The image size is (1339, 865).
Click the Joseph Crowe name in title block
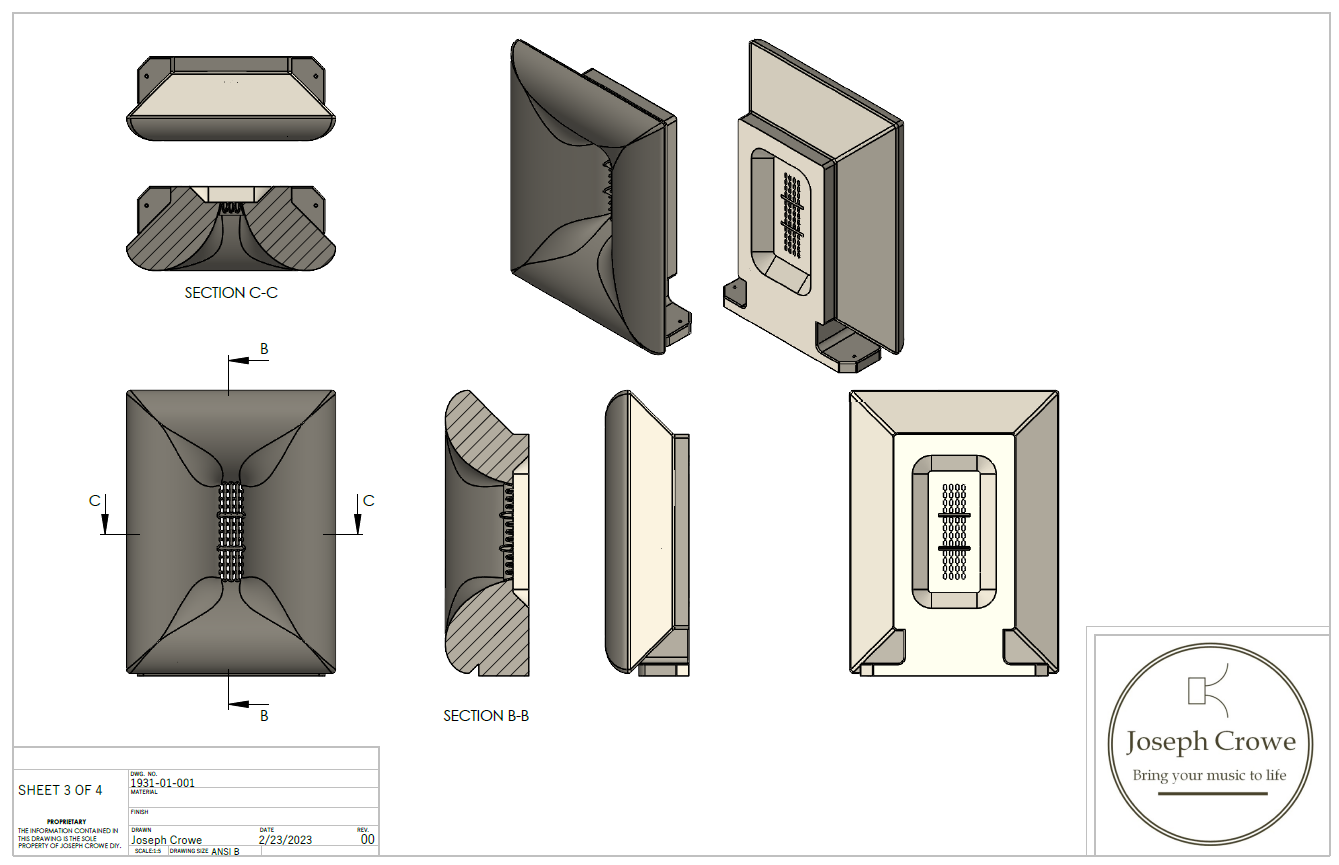tap(166, 840)
